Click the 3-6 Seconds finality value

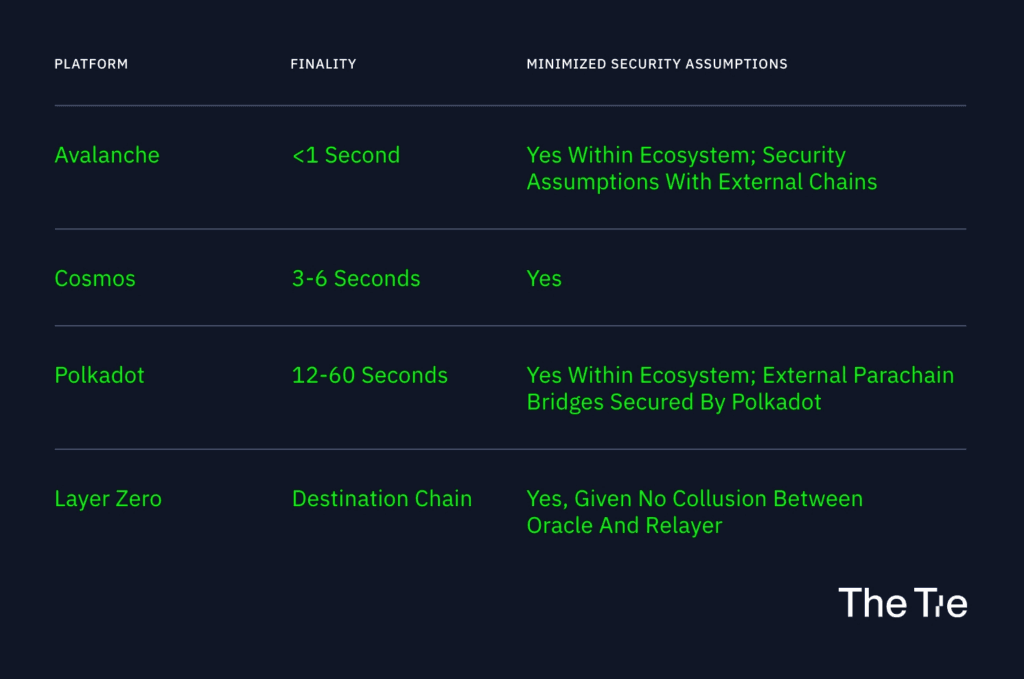coord(356,279)
